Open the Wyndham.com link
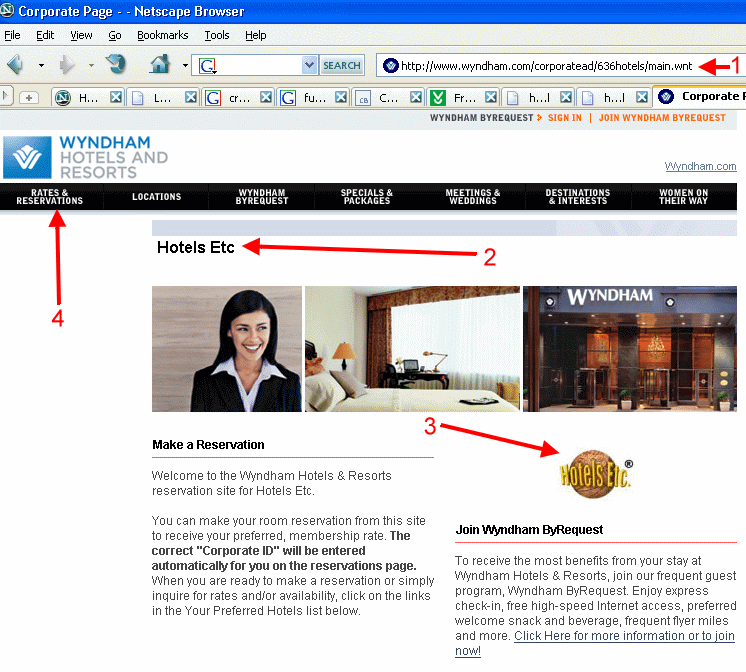 700,166
